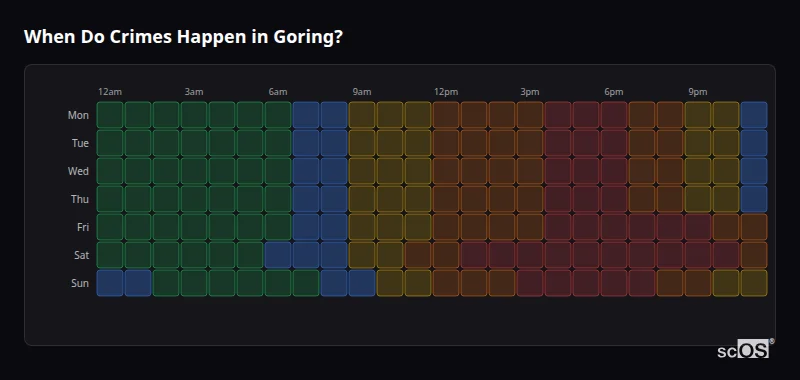Select the Saturday 6am blue cell
800x380 pixels.
[x=278, y=255]
